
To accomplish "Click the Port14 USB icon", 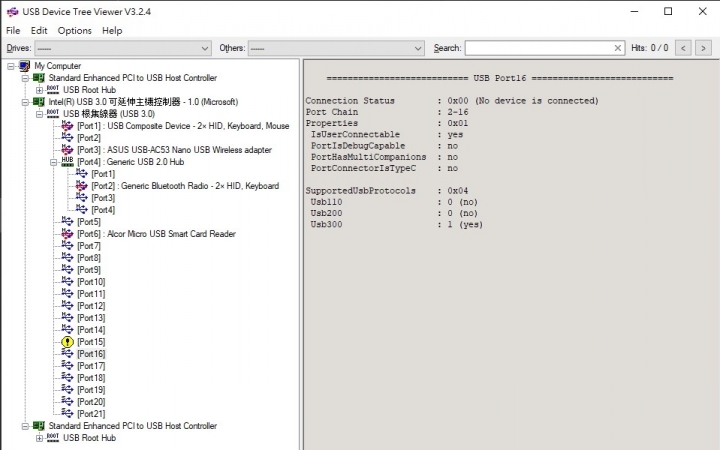I will 67,330.
